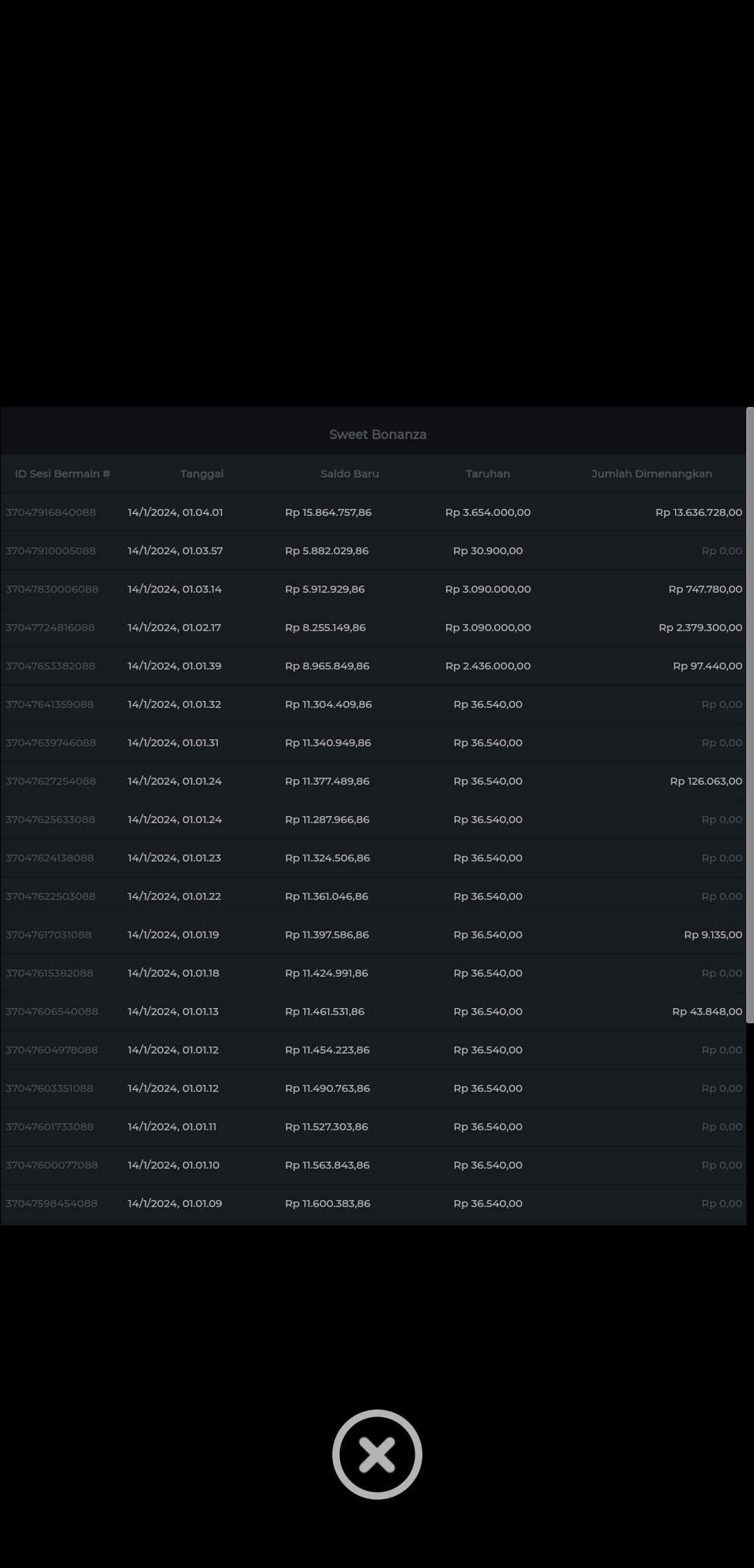Screen dimensions: 754x1568
Task: Open session ID 37047910005088
Action: (51, 551)
